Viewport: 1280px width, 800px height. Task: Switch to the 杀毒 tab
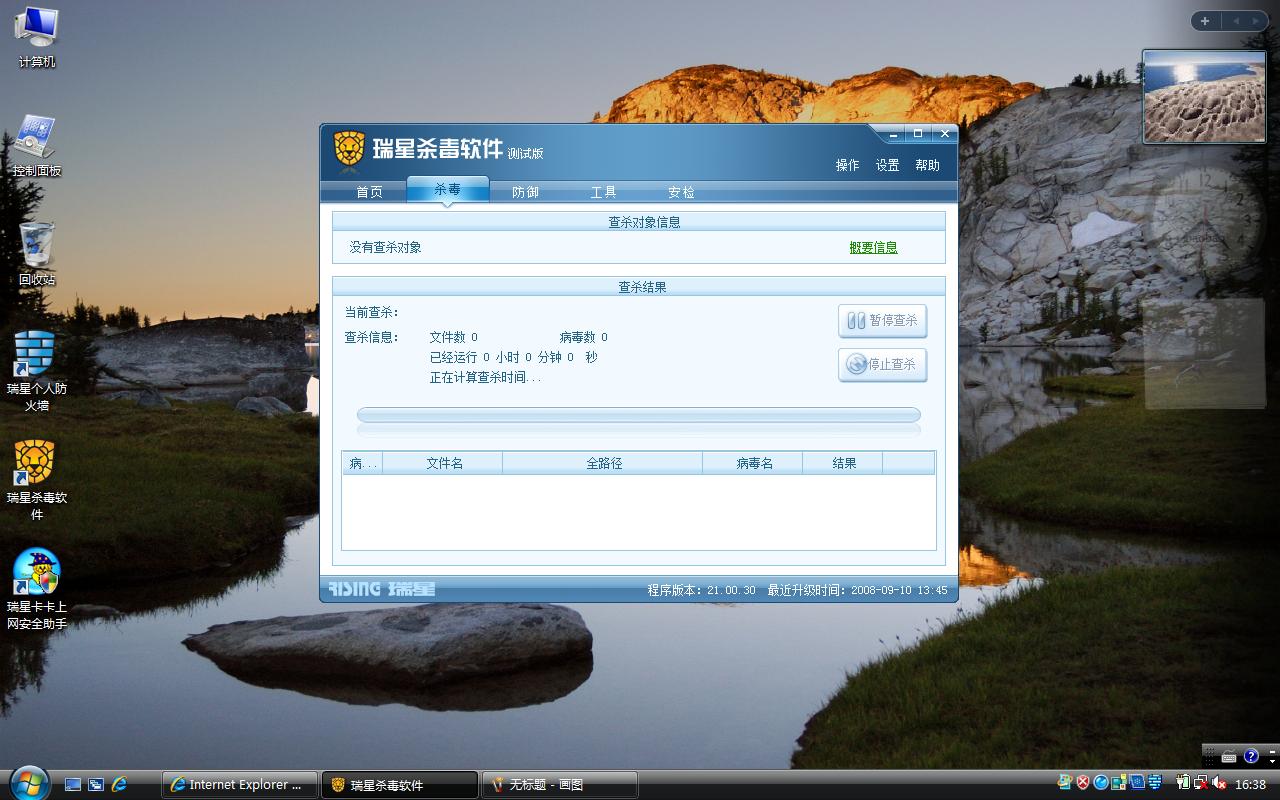click(x=448, y=190)
